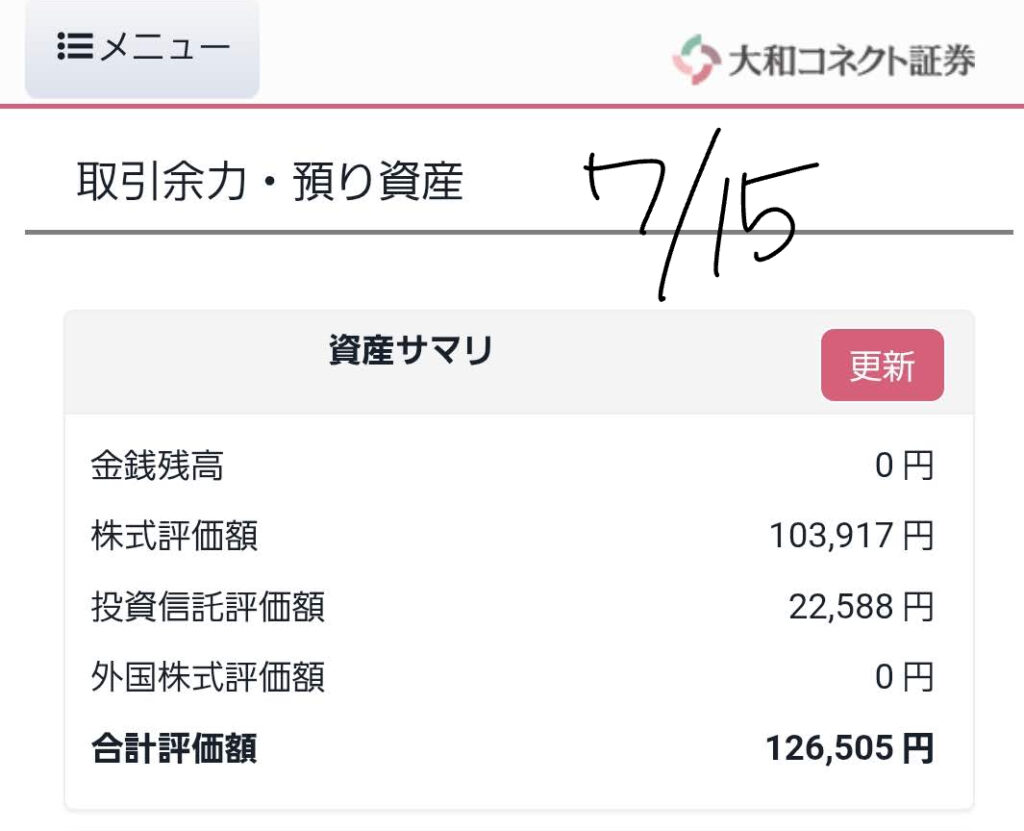Click the 大和コネクト証券 logo icon
The image size is (1024, 831).
(x=696, y=59)
